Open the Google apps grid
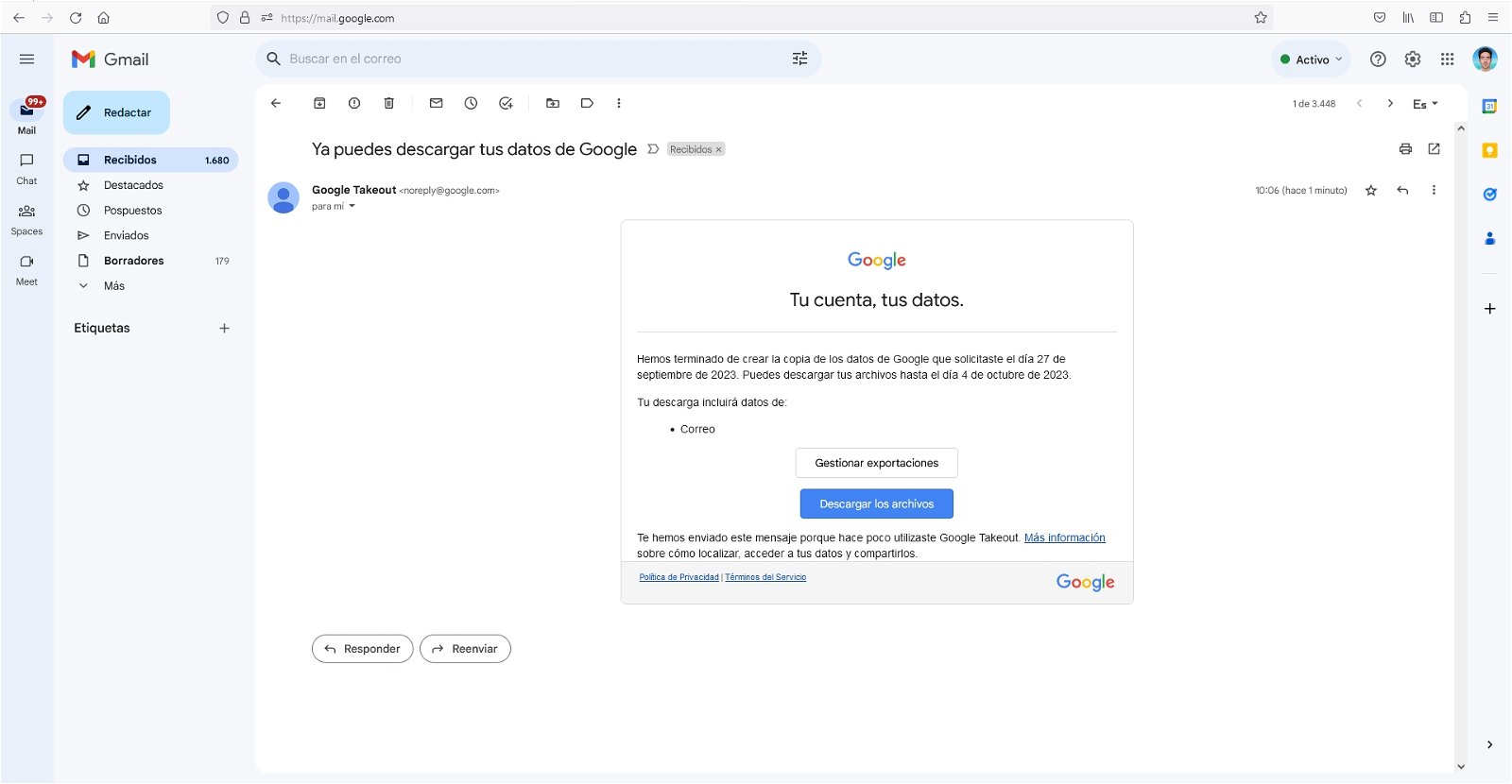This screenshot has width=1512, height=784. (1447, 60)
